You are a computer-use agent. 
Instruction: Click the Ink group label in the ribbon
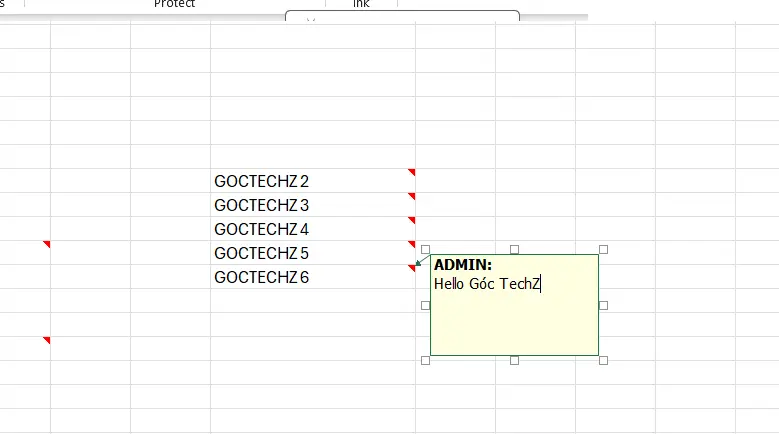click(361, 4)
